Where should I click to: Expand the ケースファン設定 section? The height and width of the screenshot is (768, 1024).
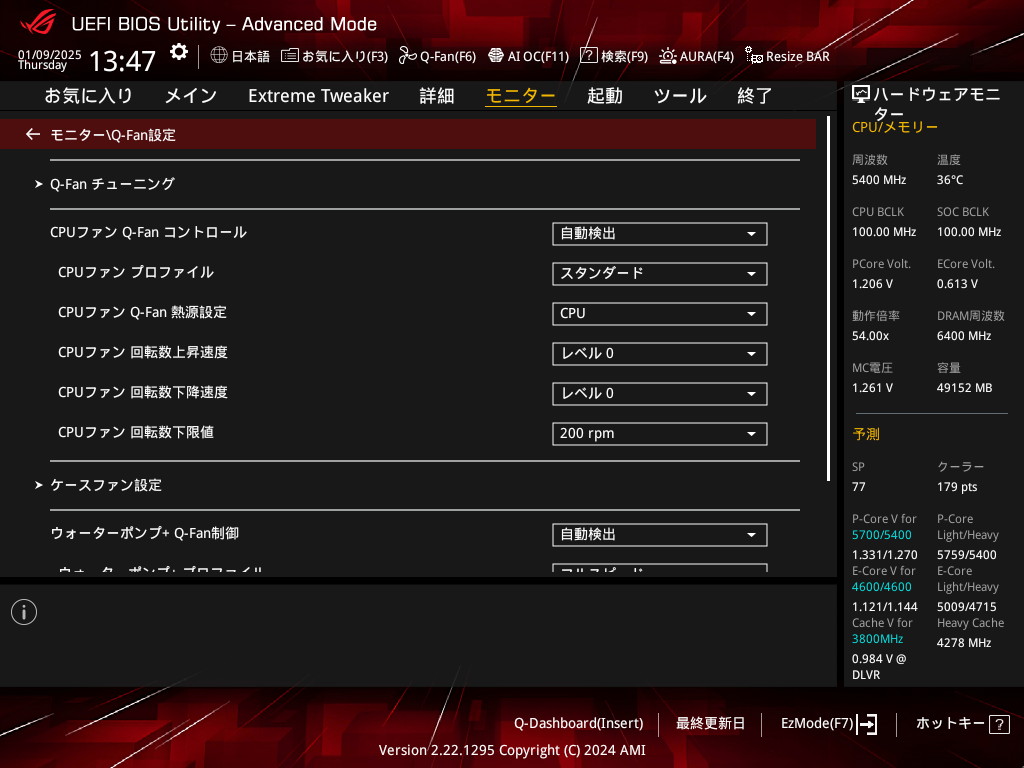pos(105,485)
